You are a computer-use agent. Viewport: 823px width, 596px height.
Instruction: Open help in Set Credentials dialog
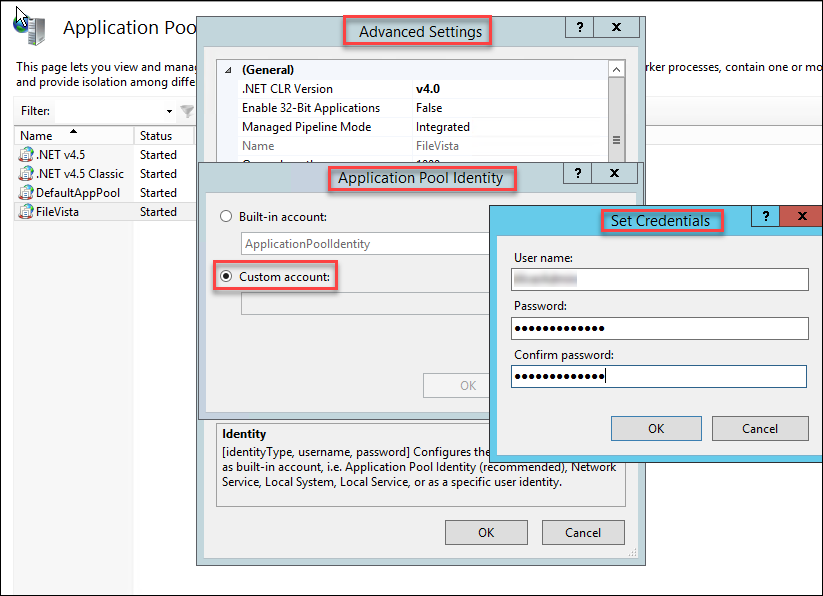(766, 216)
